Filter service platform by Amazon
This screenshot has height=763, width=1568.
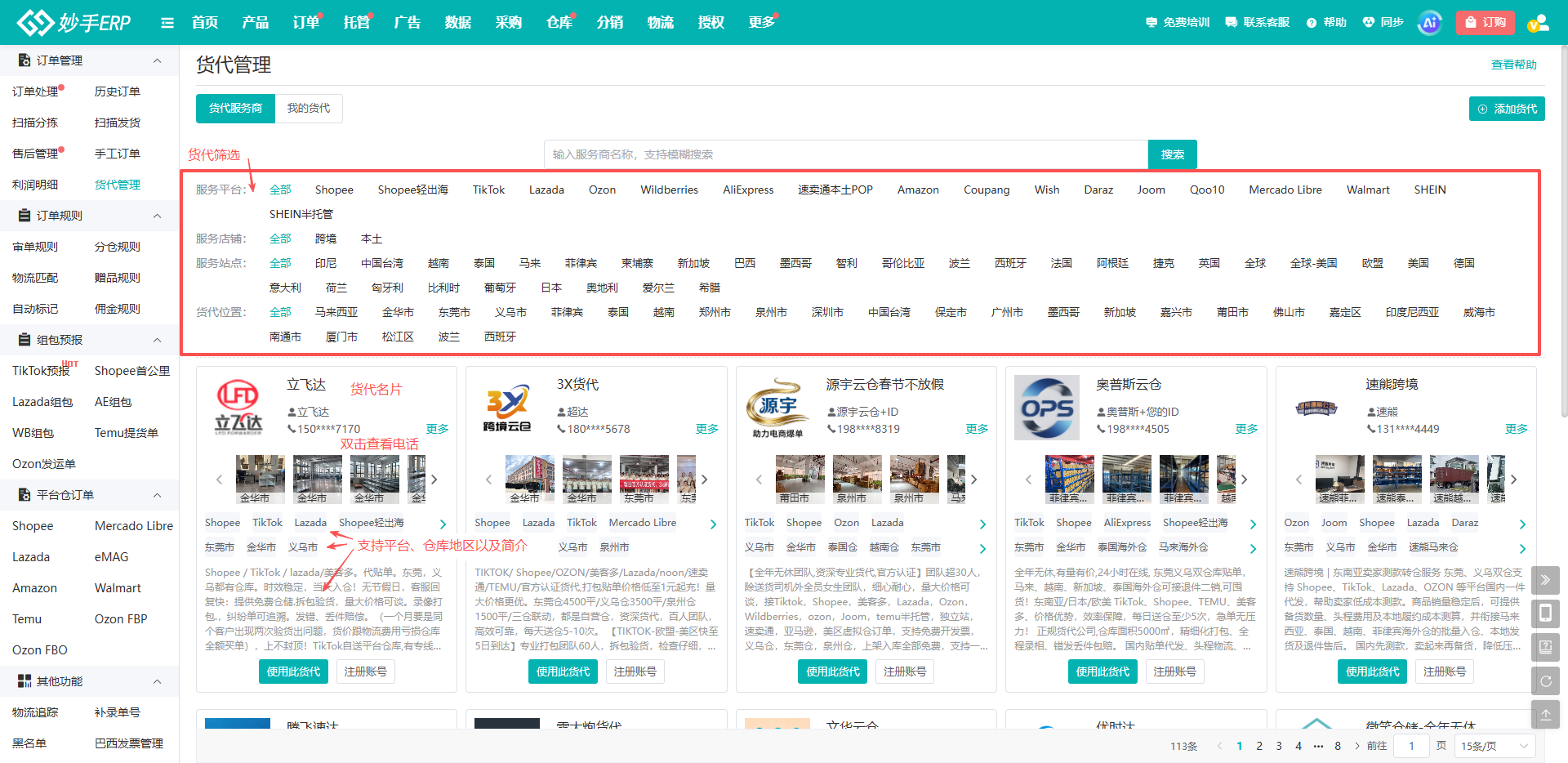point(918,190)
